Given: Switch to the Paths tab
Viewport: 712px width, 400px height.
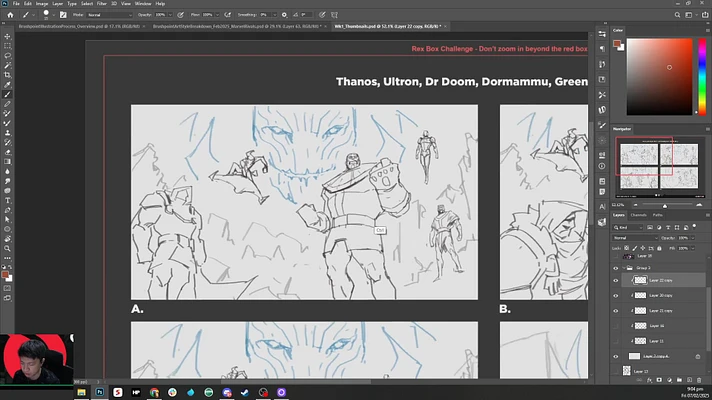Looking at the screenshot, I should click(658, 215).
